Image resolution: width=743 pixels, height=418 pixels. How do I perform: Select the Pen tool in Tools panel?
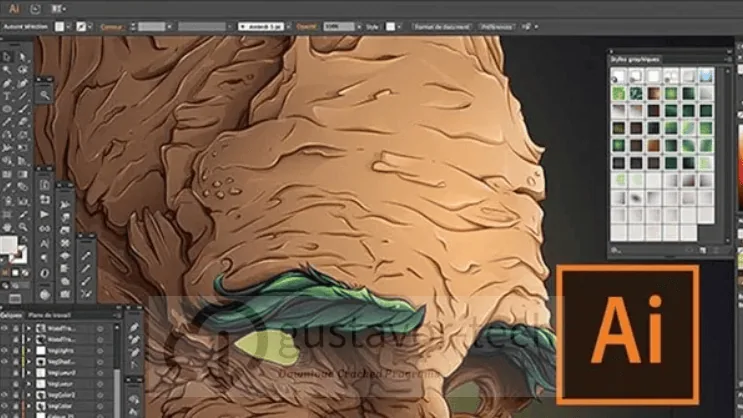(7, 83)
